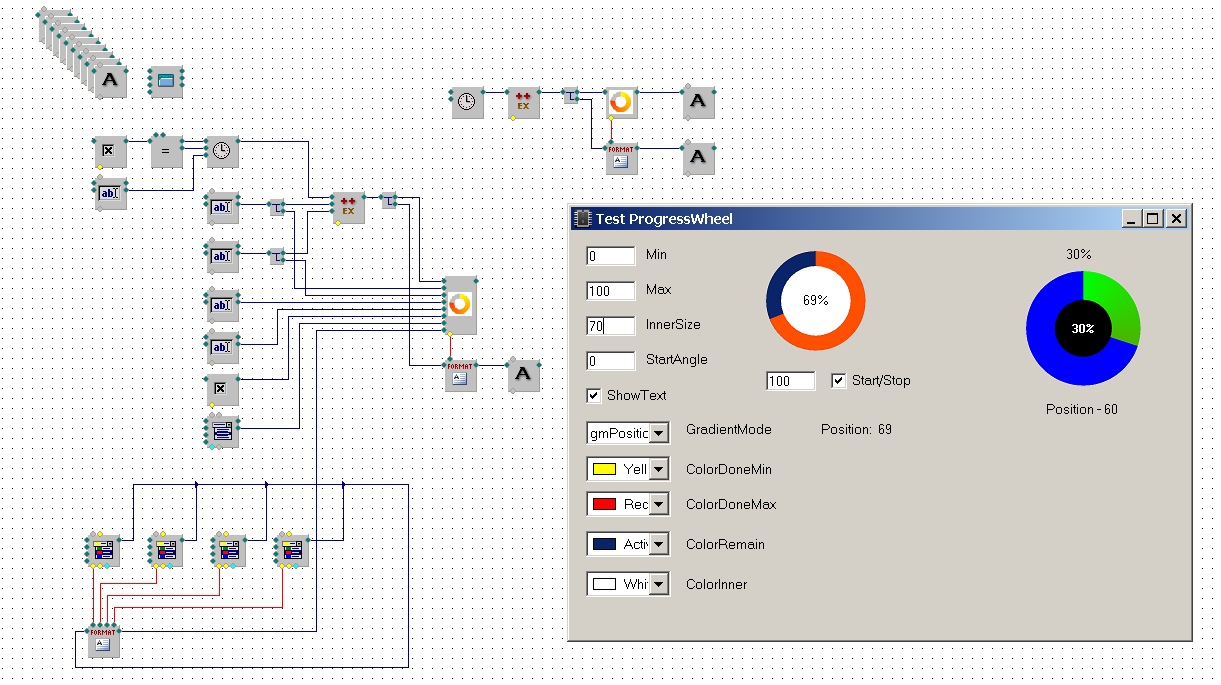
Task: Open the GradientMode dropdown
Action: coord(659,433)
